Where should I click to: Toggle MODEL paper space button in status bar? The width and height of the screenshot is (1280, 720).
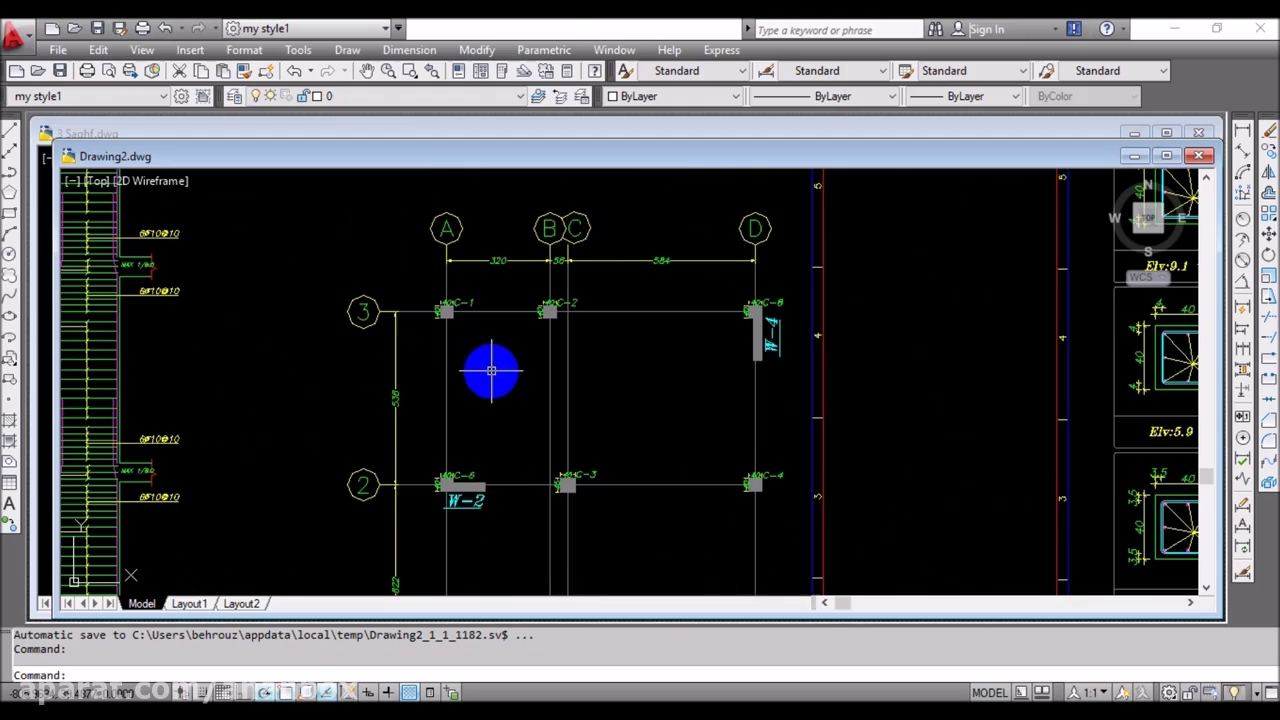tap(989, 693)
